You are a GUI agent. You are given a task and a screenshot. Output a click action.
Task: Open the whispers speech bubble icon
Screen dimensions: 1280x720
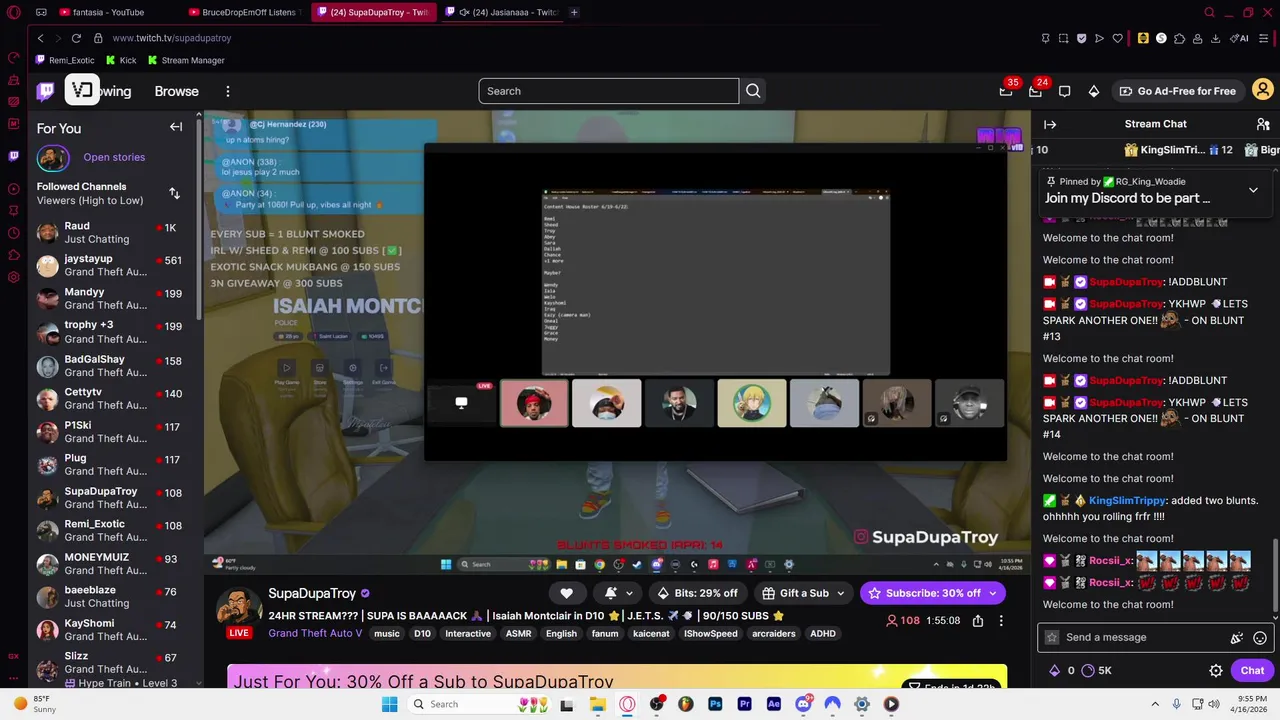[x=1065, y=91]
